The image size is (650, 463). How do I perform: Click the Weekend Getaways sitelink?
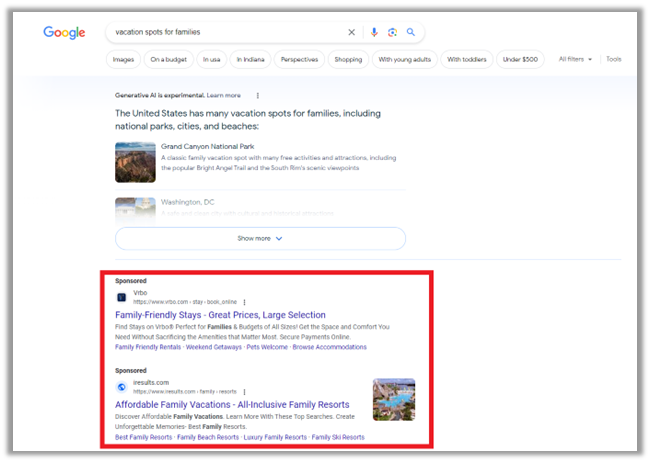[213, 347]
